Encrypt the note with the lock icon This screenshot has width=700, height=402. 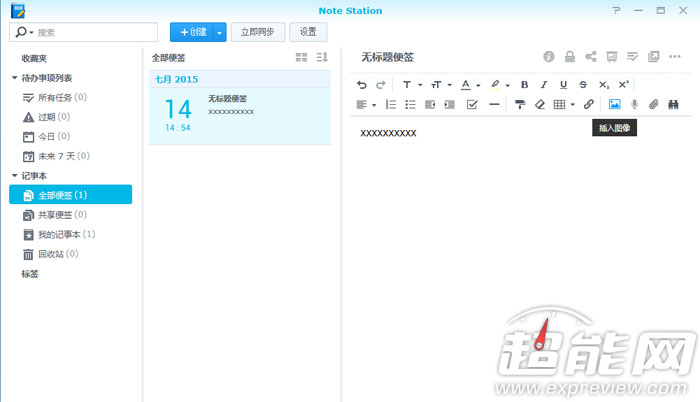[x=570, y=57]
